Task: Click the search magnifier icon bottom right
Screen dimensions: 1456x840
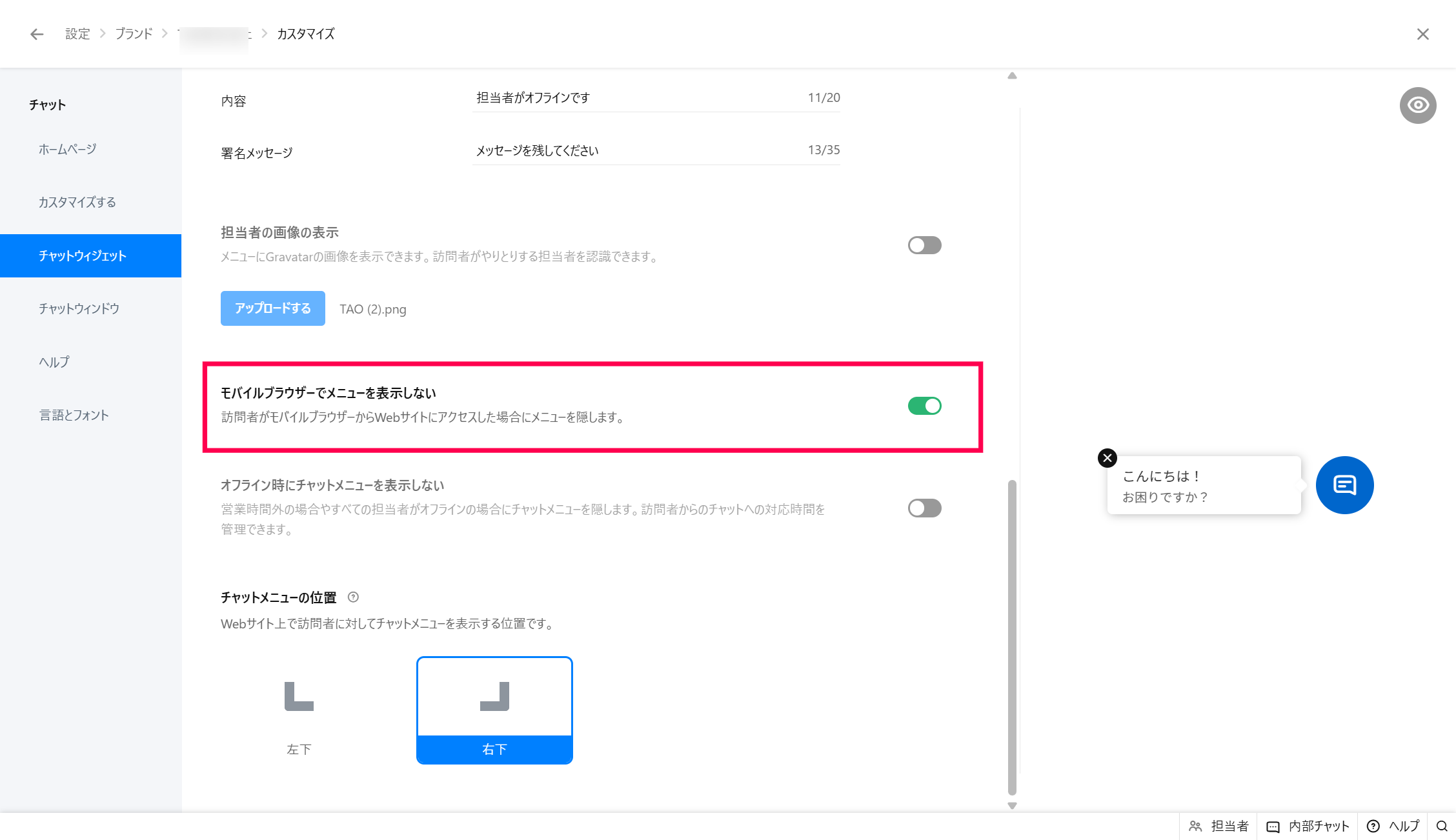Action: pos(1441,826)
